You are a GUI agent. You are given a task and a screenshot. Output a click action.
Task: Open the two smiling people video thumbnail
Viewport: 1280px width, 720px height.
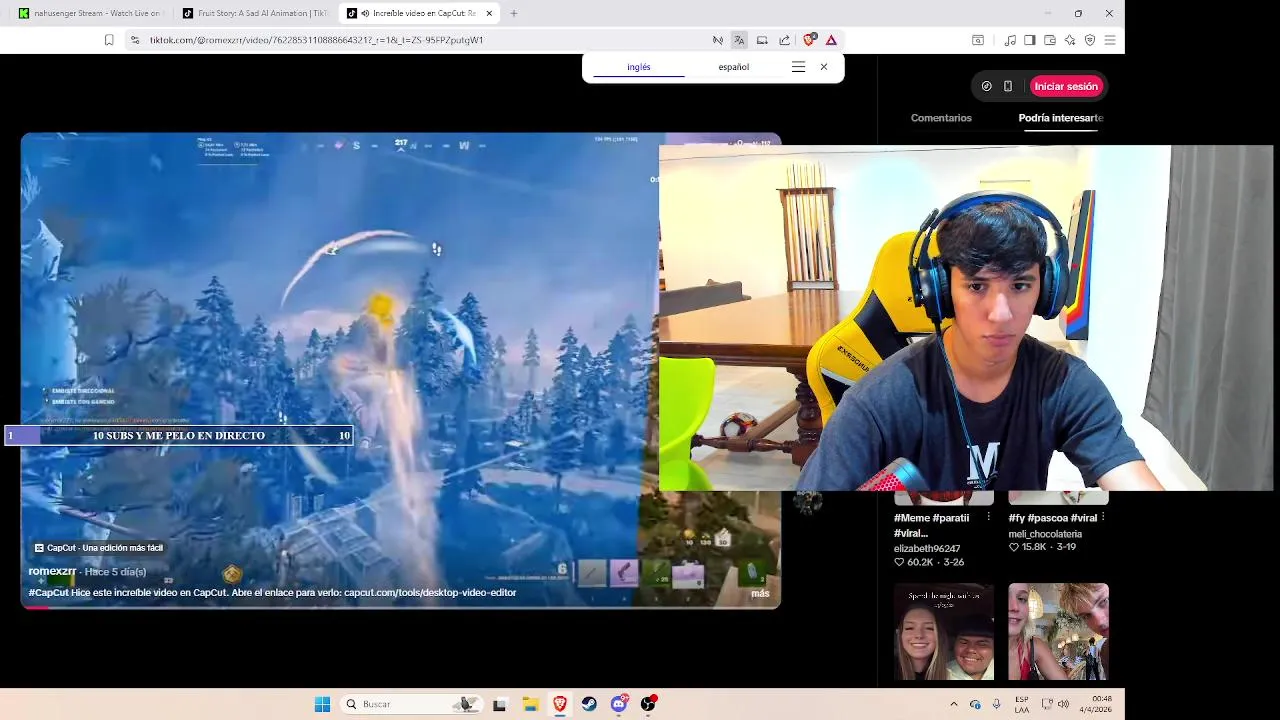[x=944, y=631]
